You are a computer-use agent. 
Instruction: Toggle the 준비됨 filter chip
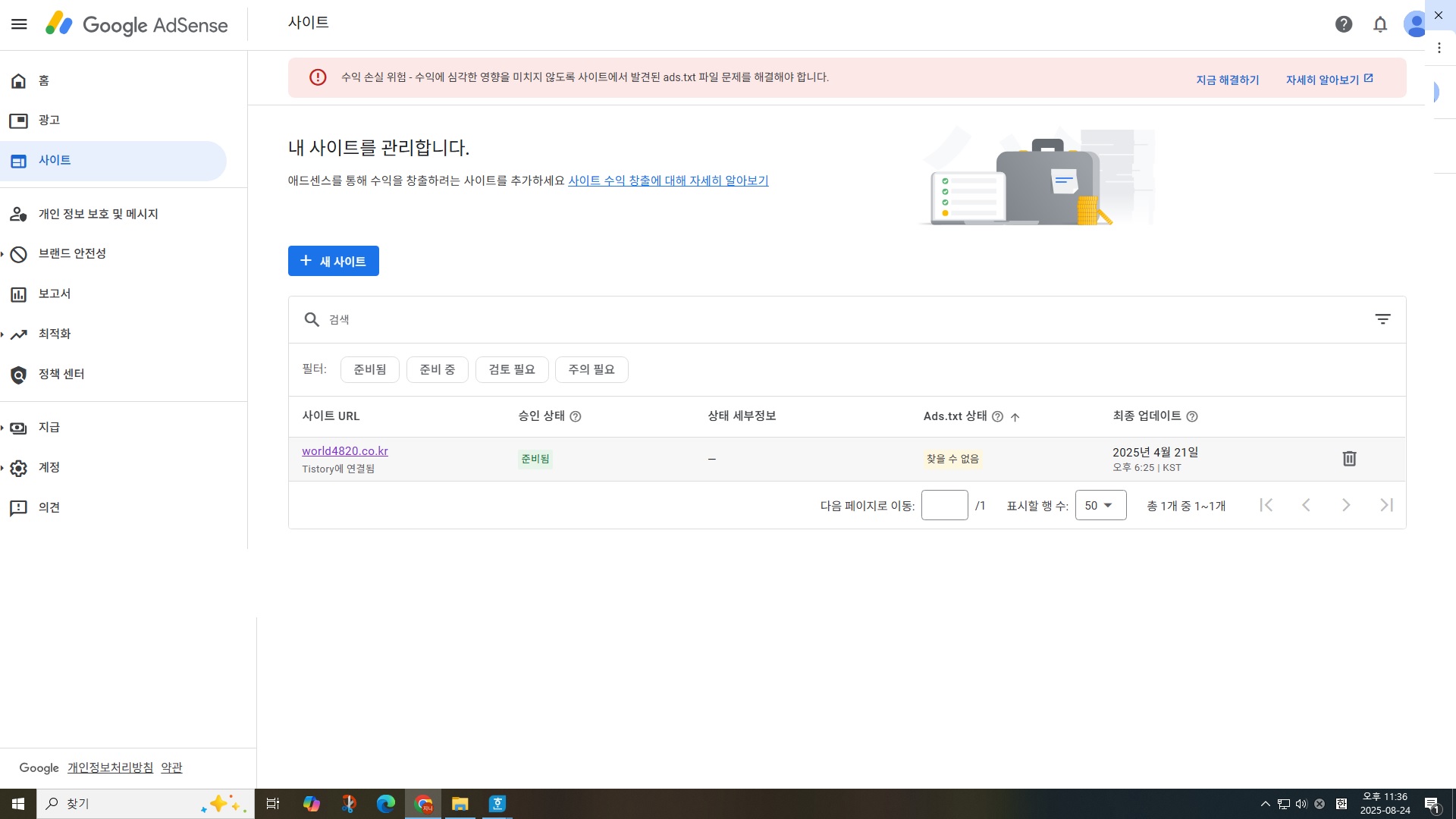click(x=370, y=369)
